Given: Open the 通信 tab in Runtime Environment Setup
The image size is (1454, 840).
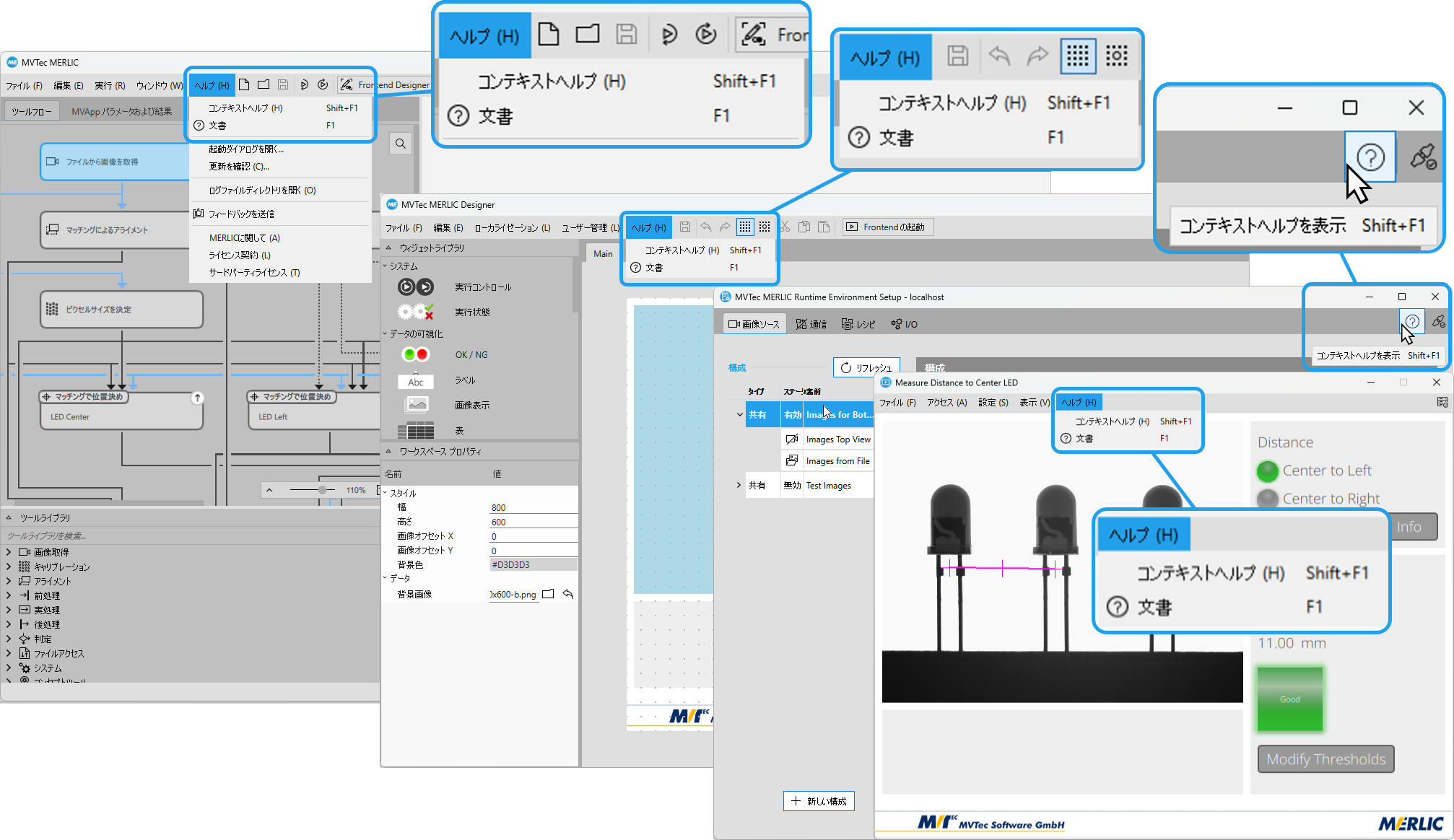Looking at the screenshot, I should point(811,324).
